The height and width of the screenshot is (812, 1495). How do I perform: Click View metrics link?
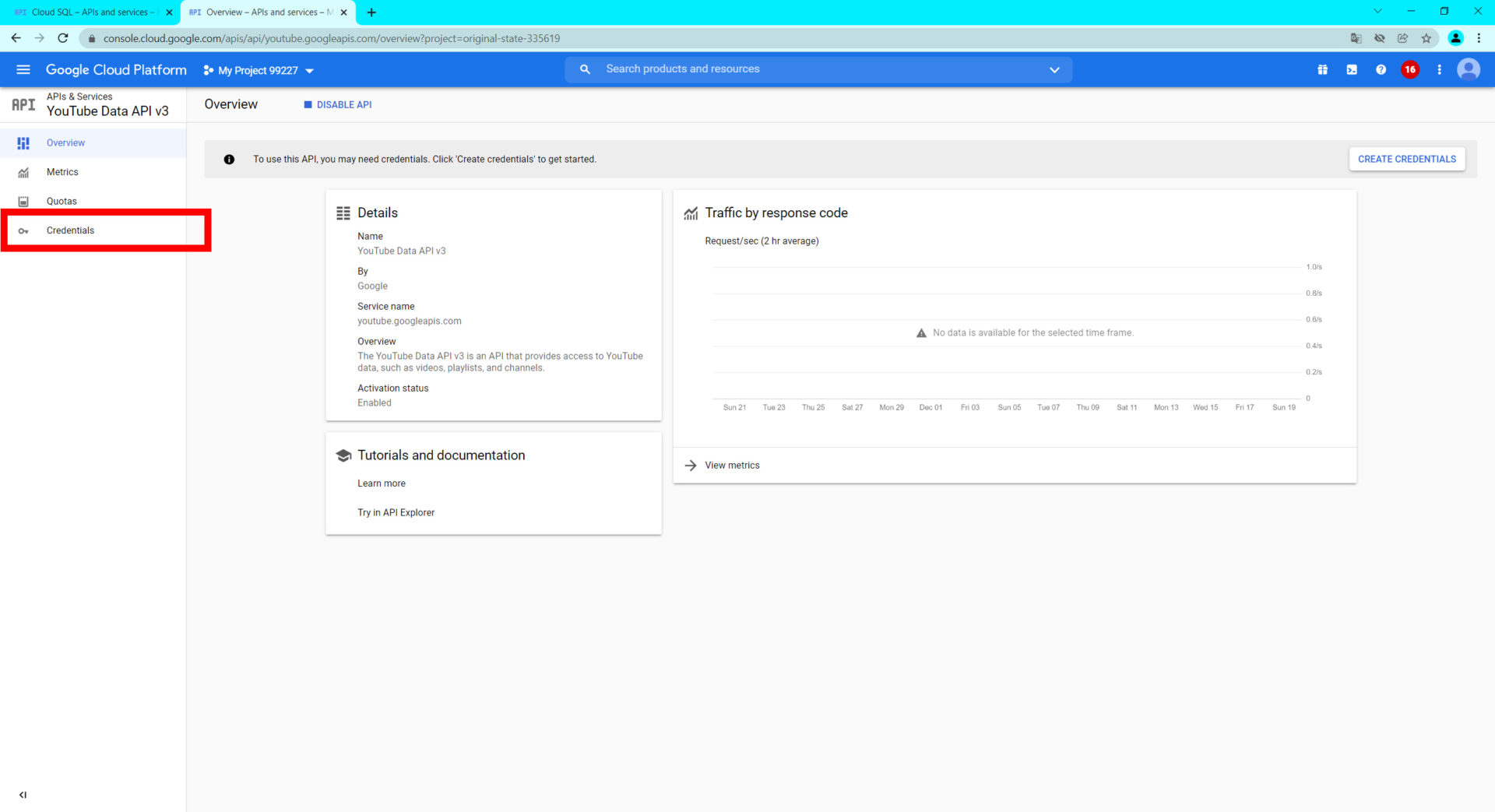coord(732,466)
